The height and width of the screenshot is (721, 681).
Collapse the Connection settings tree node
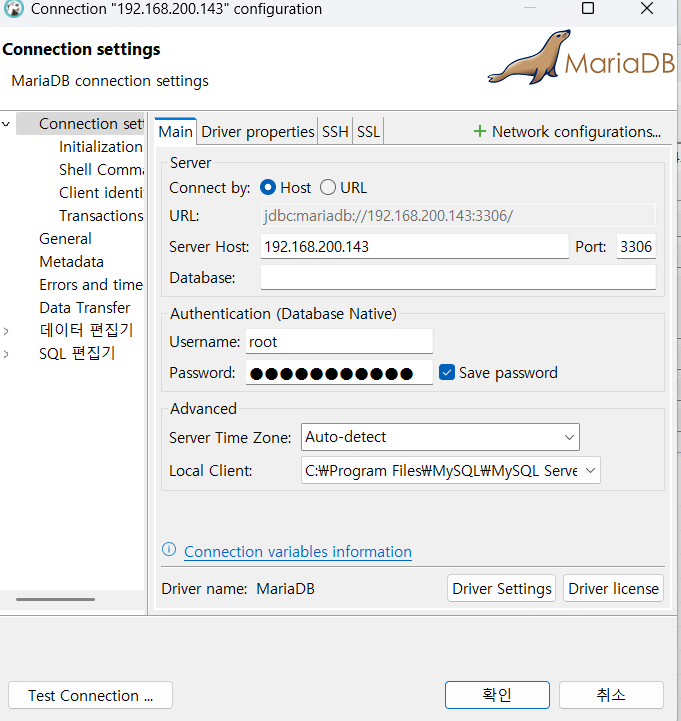6,124
